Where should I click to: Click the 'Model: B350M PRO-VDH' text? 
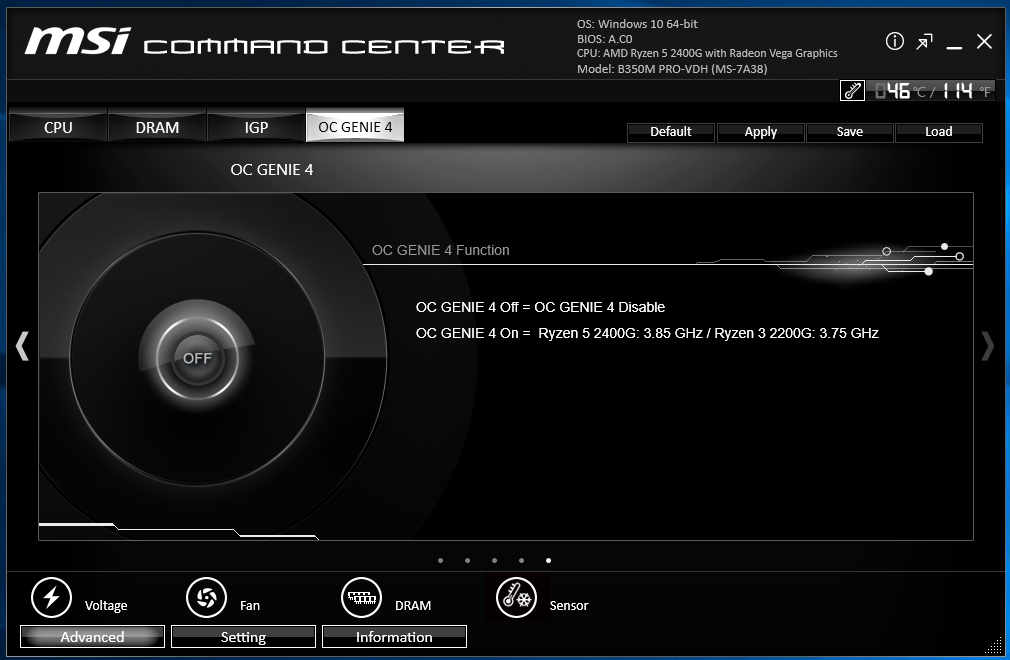pyautogui.click(x=672, y=69)
